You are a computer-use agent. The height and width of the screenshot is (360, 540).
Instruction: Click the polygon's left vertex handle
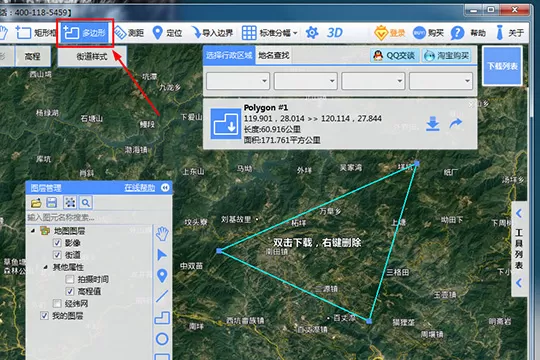point(219,251)
